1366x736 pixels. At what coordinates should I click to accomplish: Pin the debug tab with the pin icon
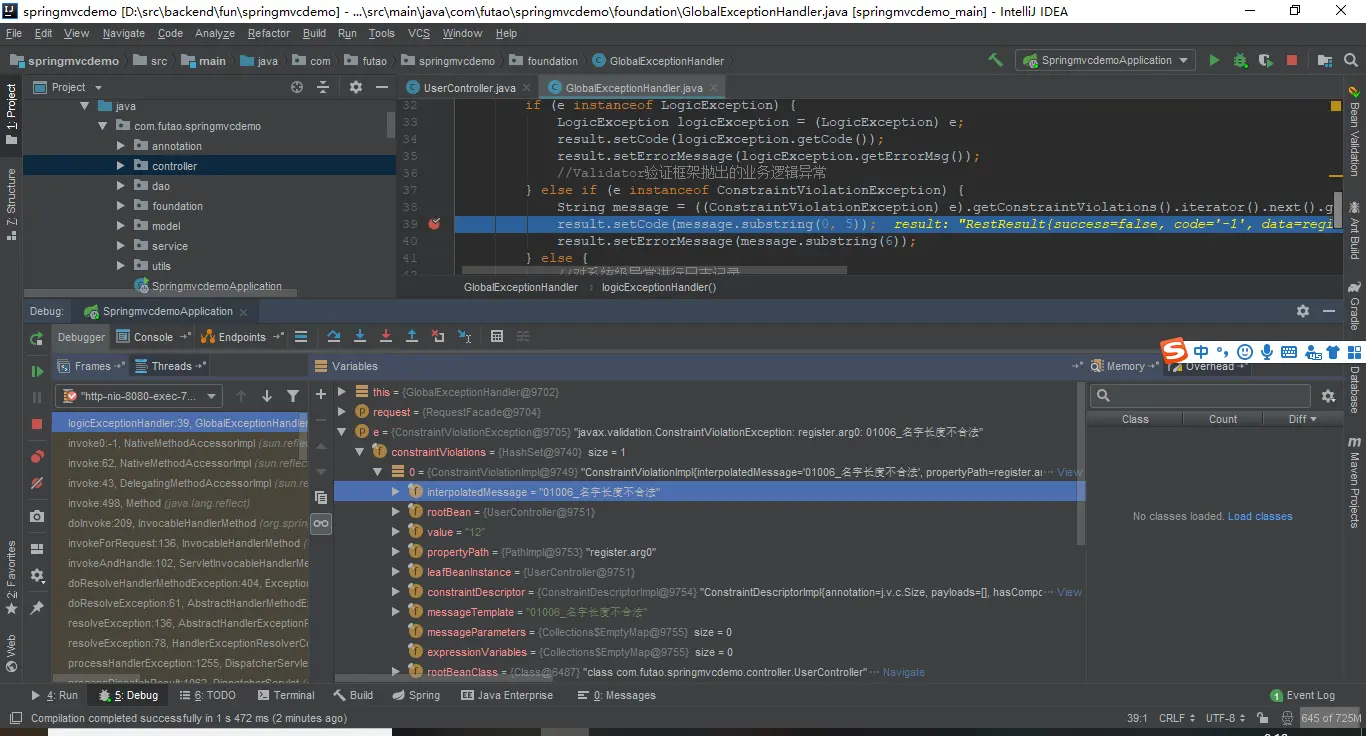[37, 607]
